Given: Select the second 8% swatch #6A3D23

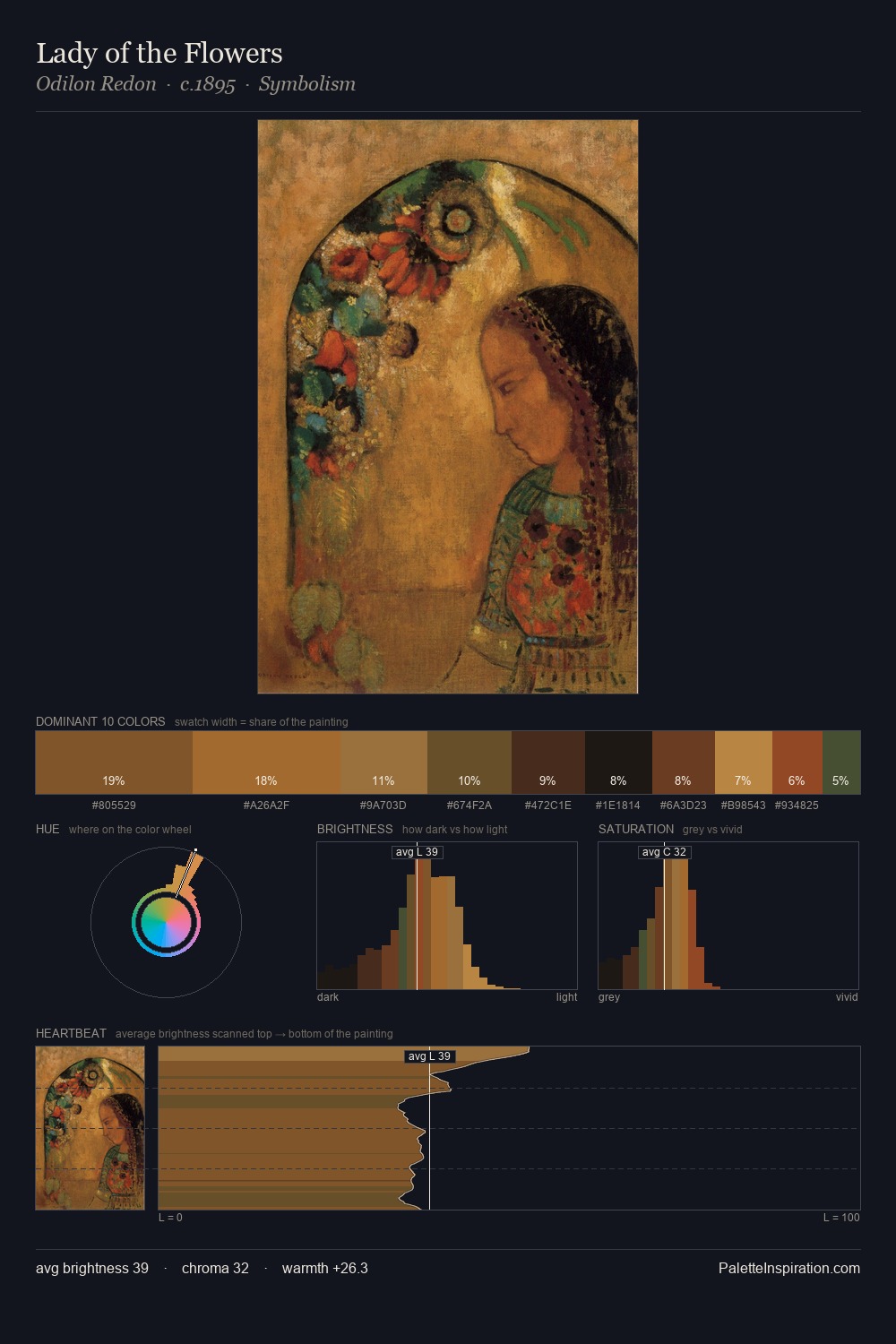Looking at the screenshot, I should coord(683,762).
